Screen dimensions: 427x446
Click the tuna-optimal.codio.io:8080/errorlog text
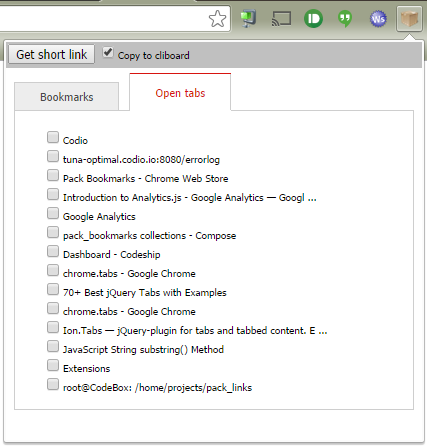[141, 160]
